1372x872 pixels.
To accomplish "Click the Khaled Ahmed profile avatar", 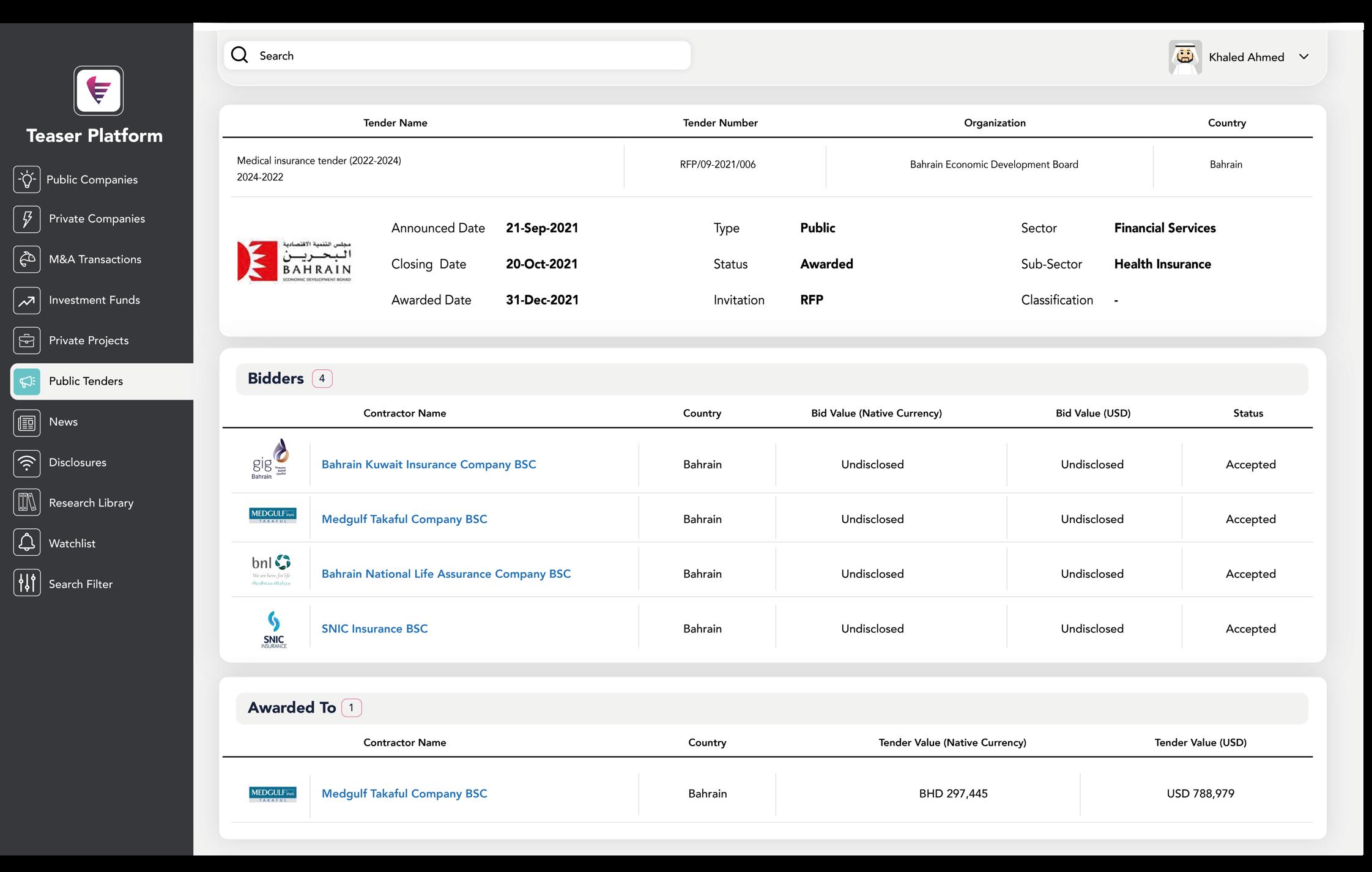I will 1185,57.
